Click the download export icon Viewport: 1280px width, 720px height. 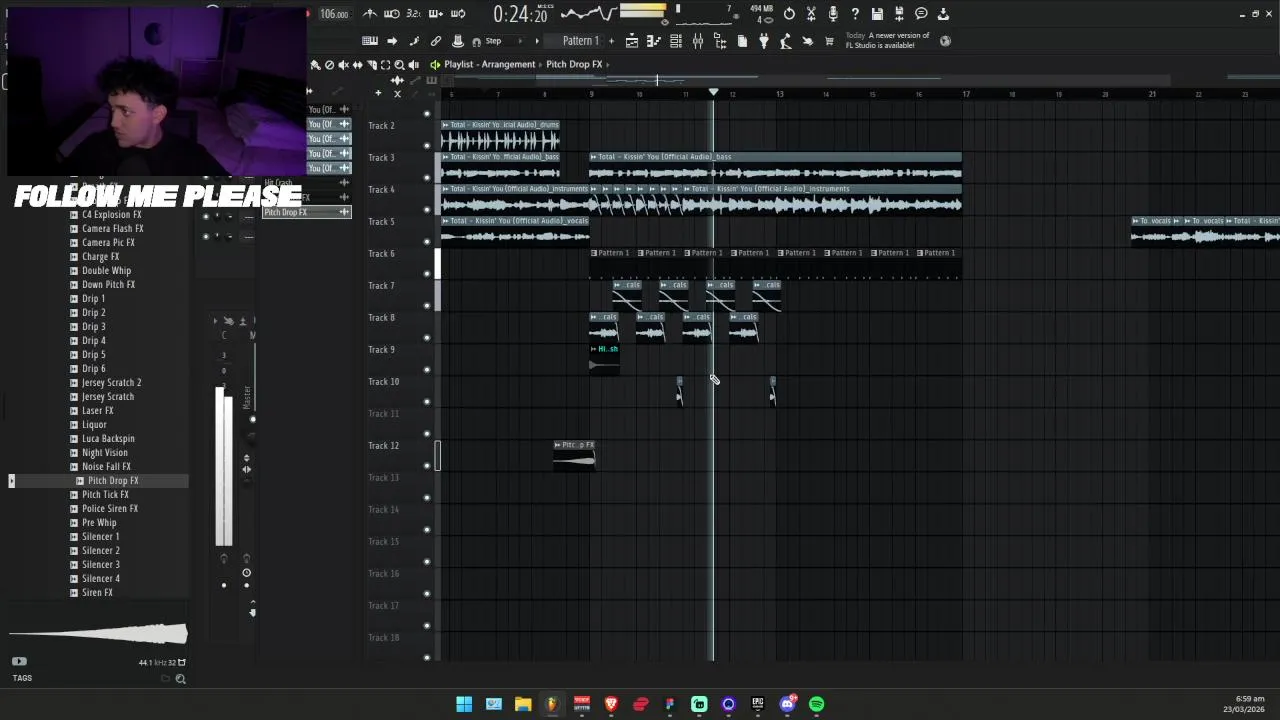[x=943, y=14]
